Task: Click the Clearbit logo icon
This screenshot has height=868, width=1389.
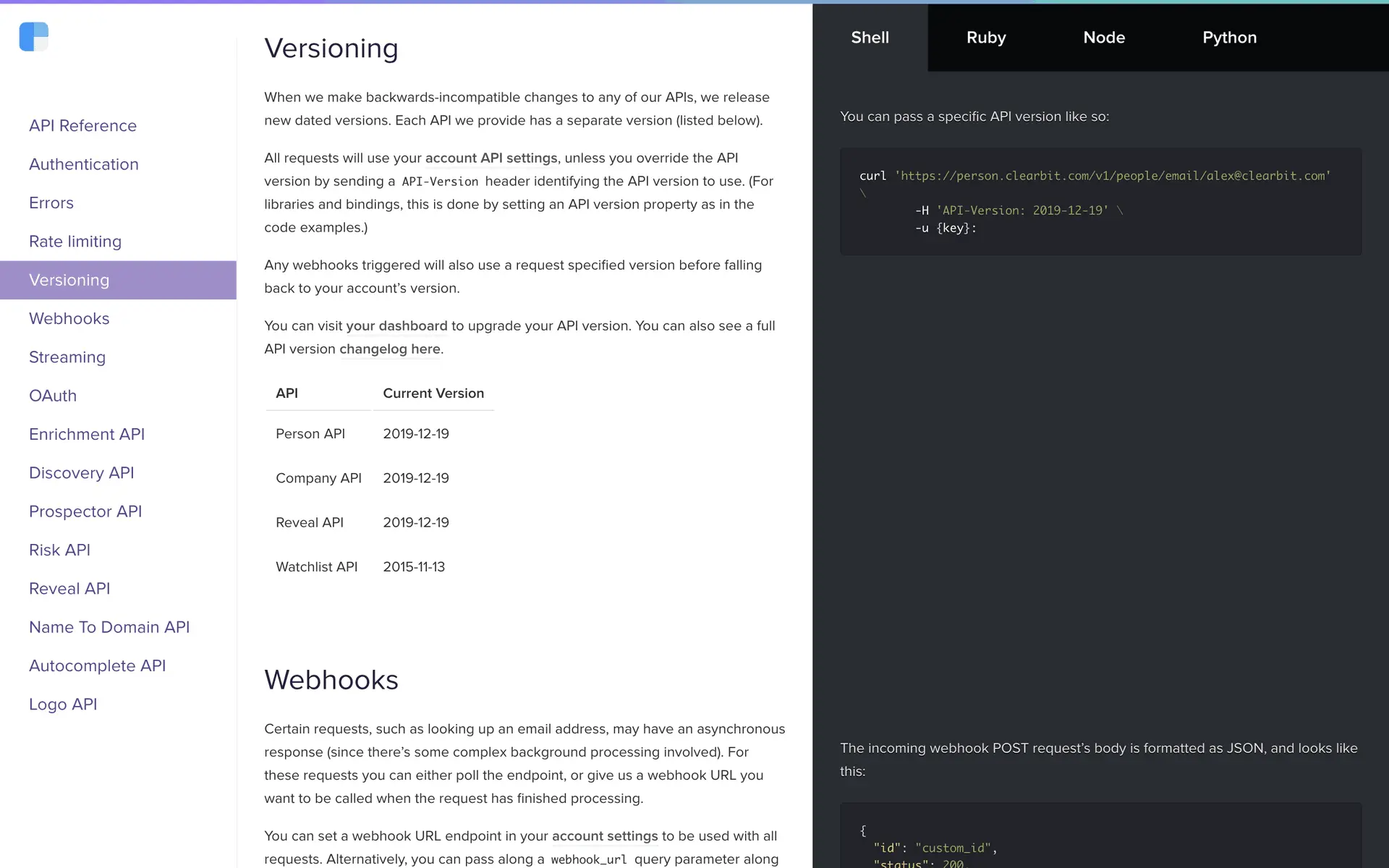Action: click(x=34, y=37)
